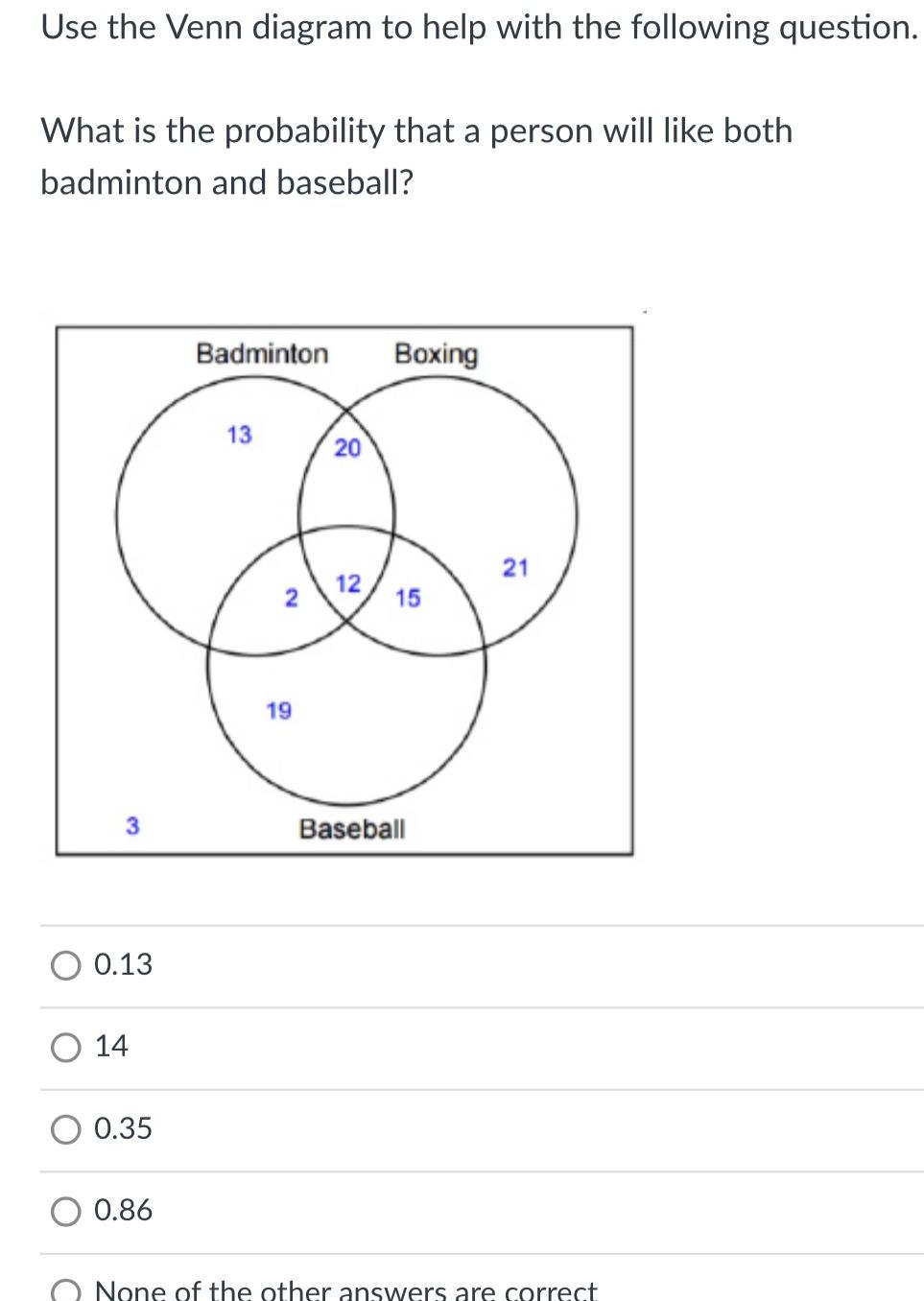Click the Baseball circle label
Image resolution: width=924 pixels, height=1301 pixels.
[353, 827]
